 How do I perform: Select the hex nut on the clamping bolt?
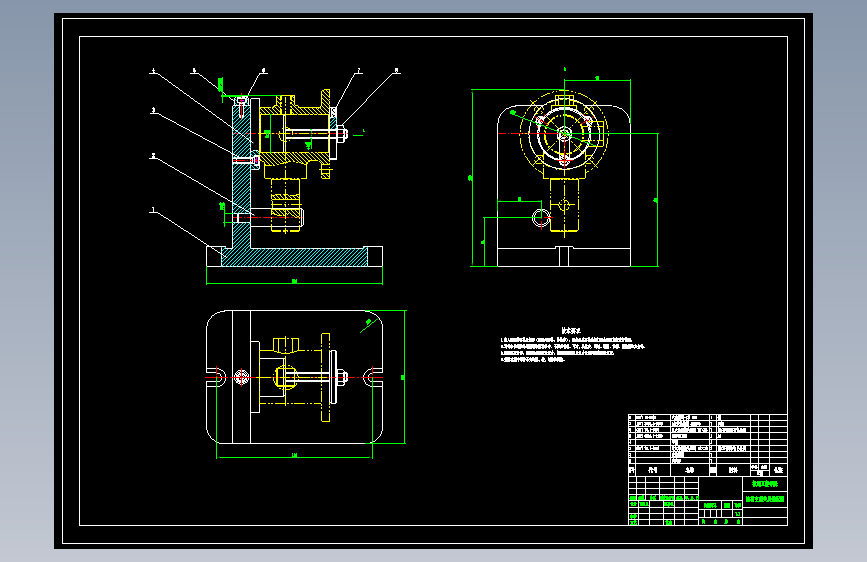(342, 133)
